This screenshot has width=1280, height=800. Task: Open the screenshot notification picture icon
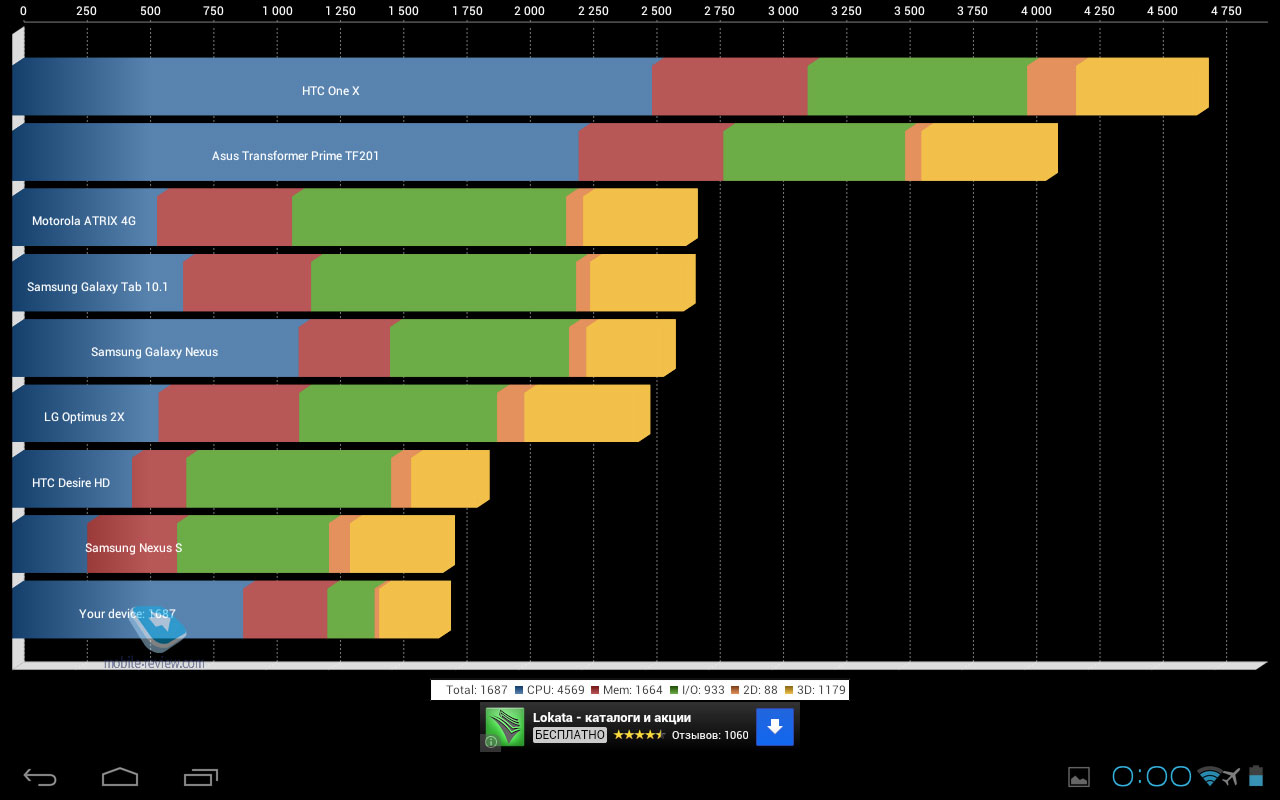(x=1079, y=777)
